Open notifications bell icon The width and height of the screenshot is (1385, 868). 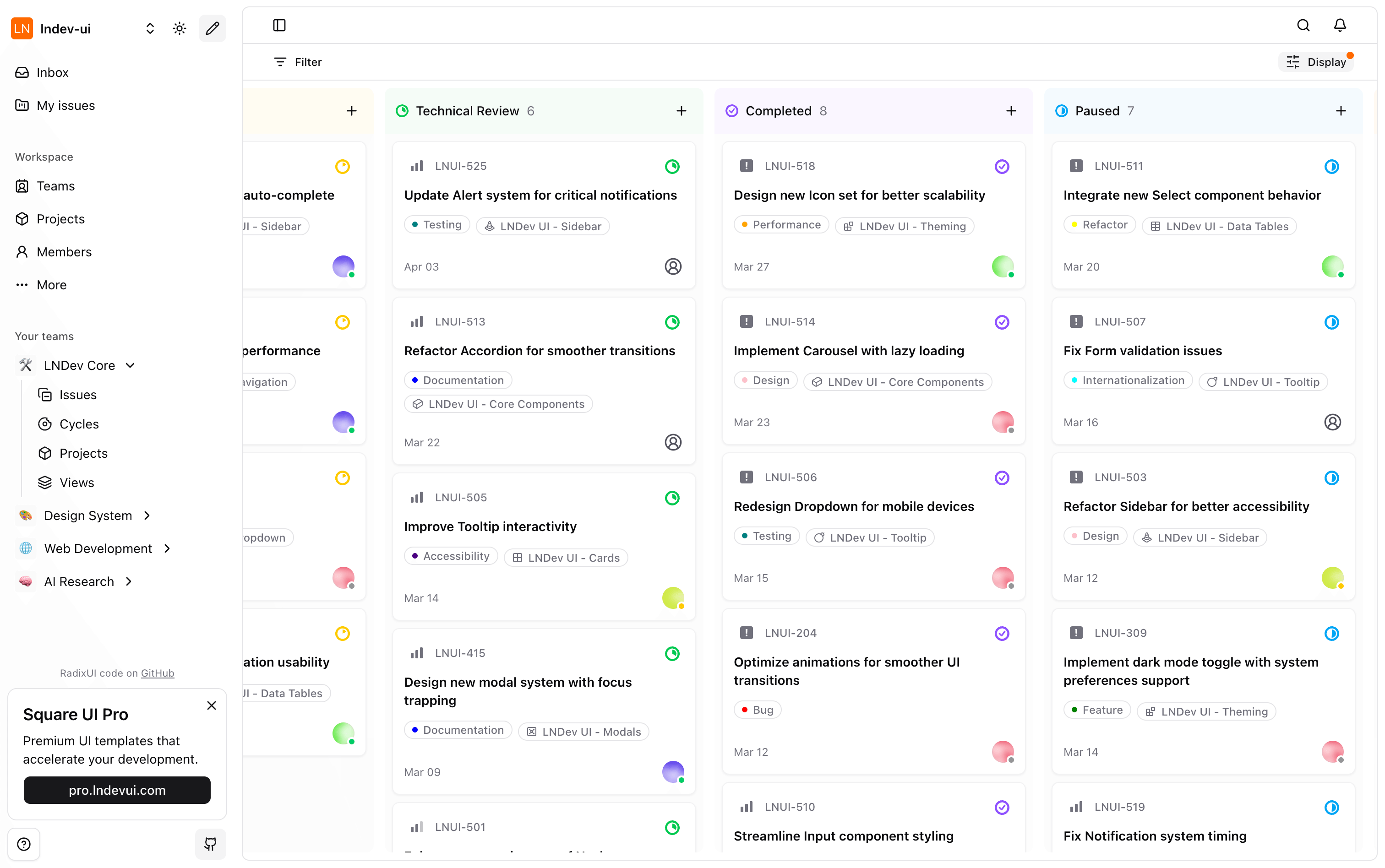point(1340,25)
